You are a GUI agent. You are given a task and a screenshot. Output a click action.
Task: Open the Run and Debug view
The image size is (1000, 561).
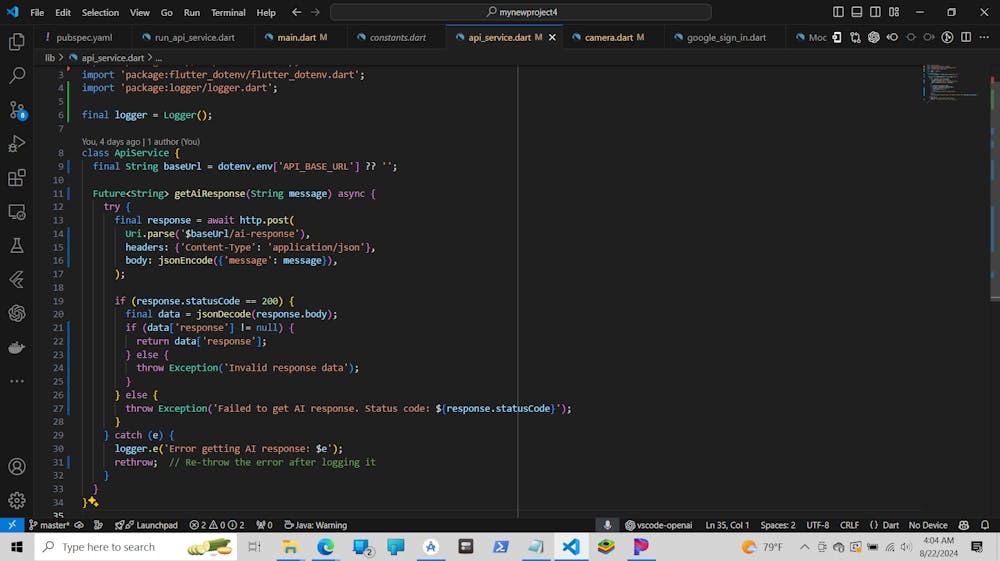tap(17, 144)
